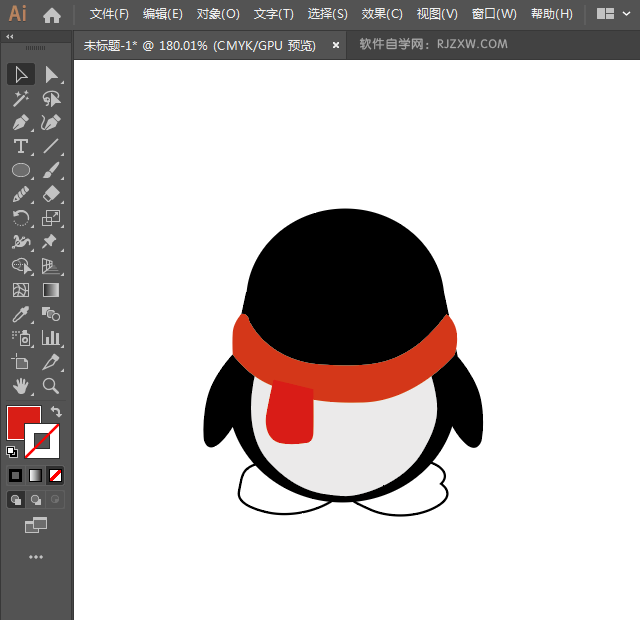The height and width of the screenshot is (620, 640).
Task: Click the Home button
Action: 52,14
